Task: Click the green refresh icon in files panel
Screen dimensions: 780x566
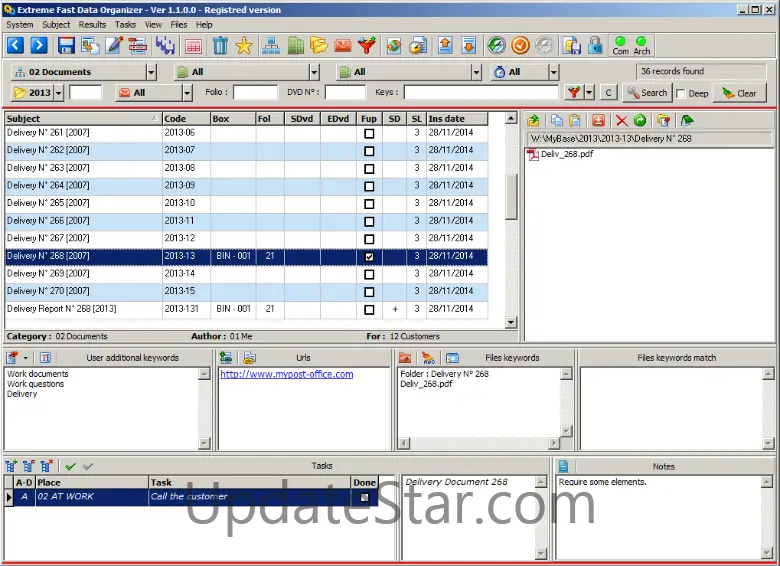Action: tap(640, 120)
